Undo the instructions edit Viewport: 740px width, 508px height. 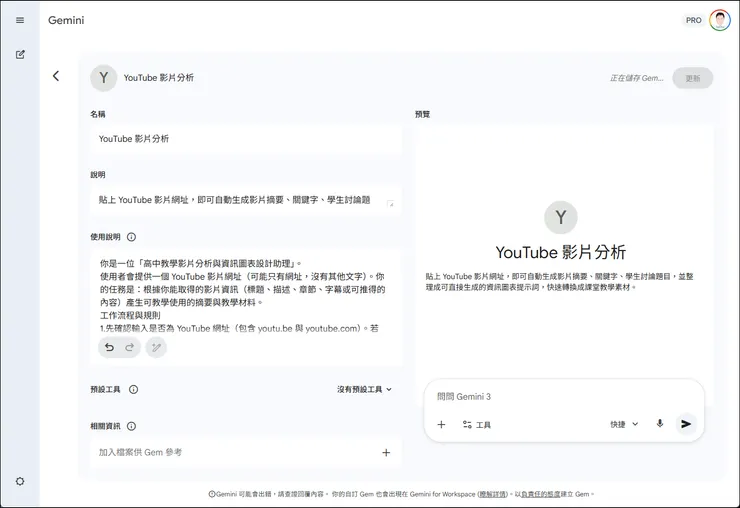109,347
